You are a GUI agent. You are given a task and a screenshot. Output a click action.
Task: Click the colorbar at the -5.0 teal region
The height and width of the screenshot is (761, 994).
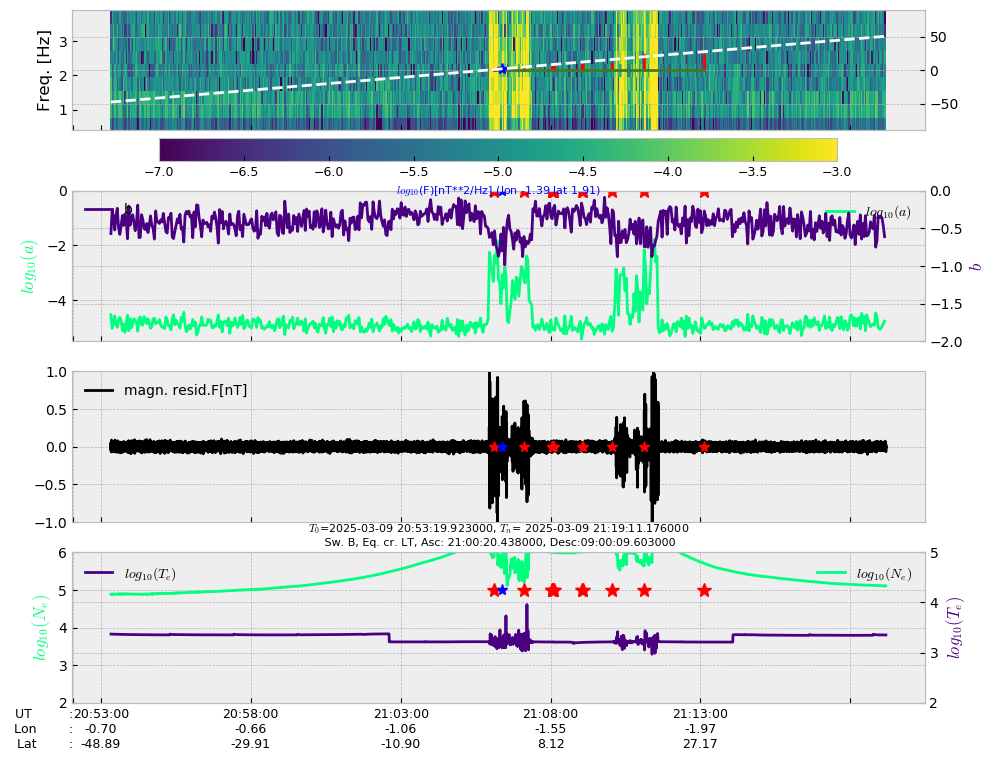[x=499, y=150]
